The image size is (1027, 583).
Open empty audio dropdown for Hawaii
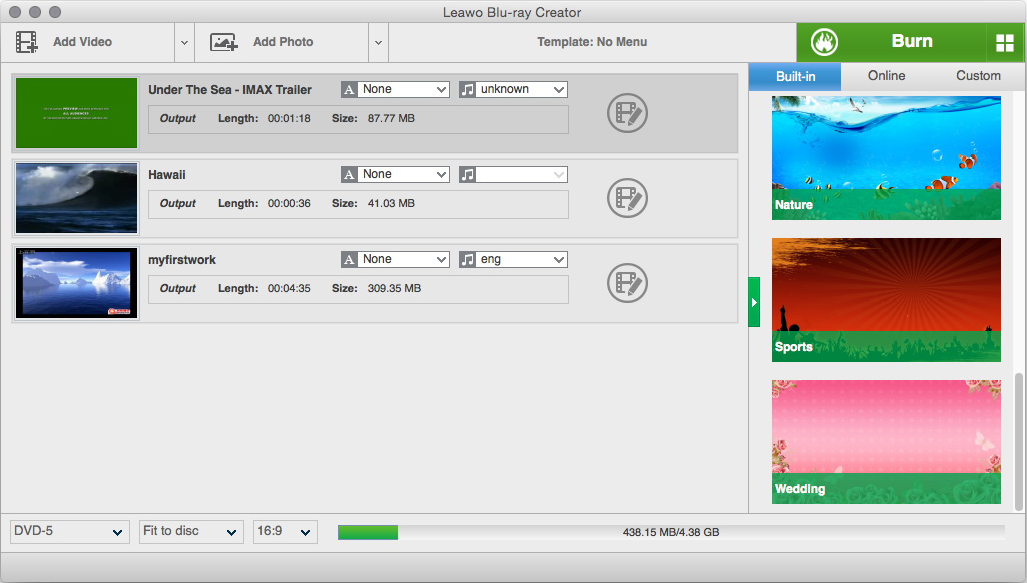tap(521, 175)
